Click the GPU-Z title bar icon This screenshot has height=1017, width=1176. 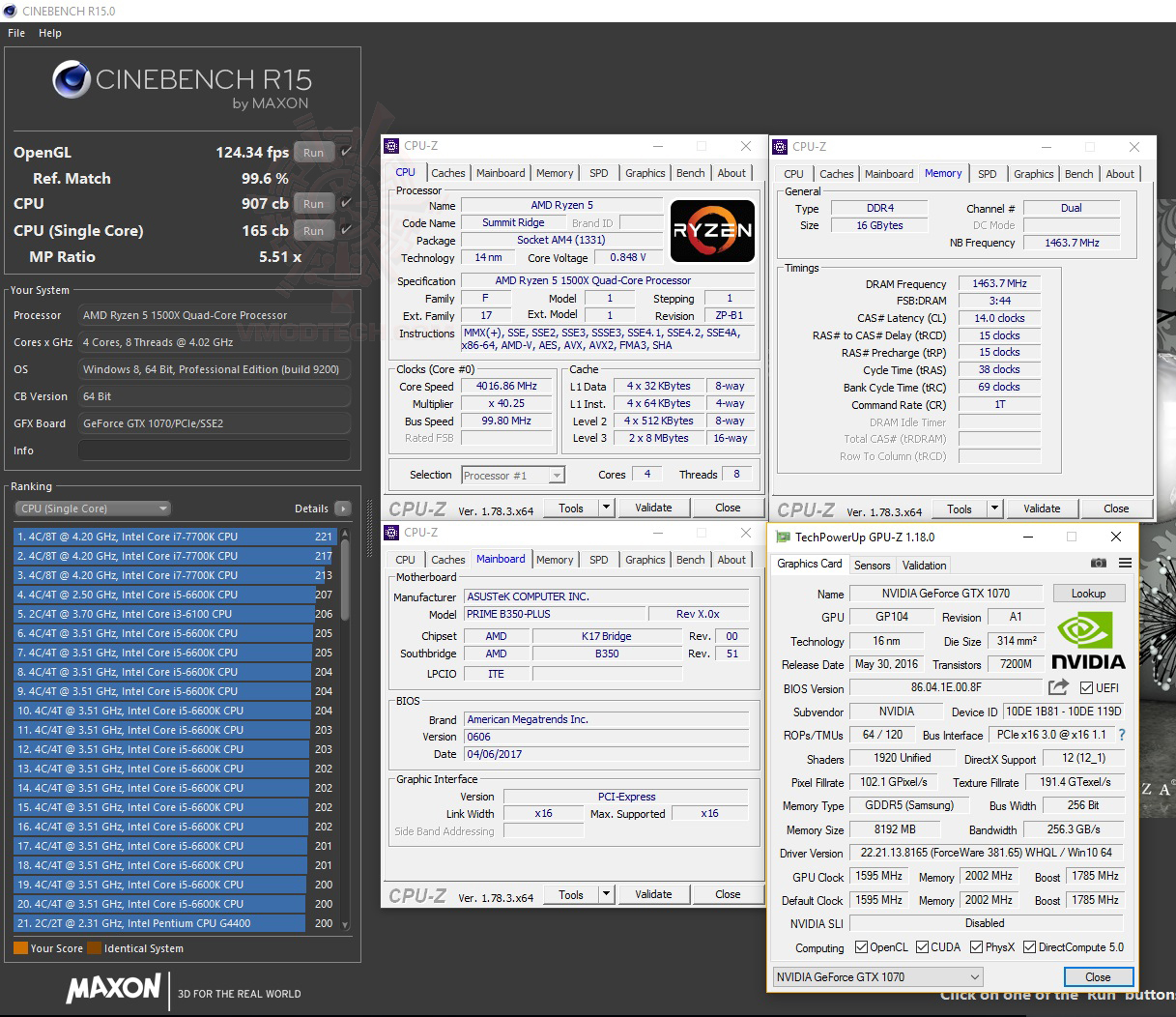click(781, 537)
